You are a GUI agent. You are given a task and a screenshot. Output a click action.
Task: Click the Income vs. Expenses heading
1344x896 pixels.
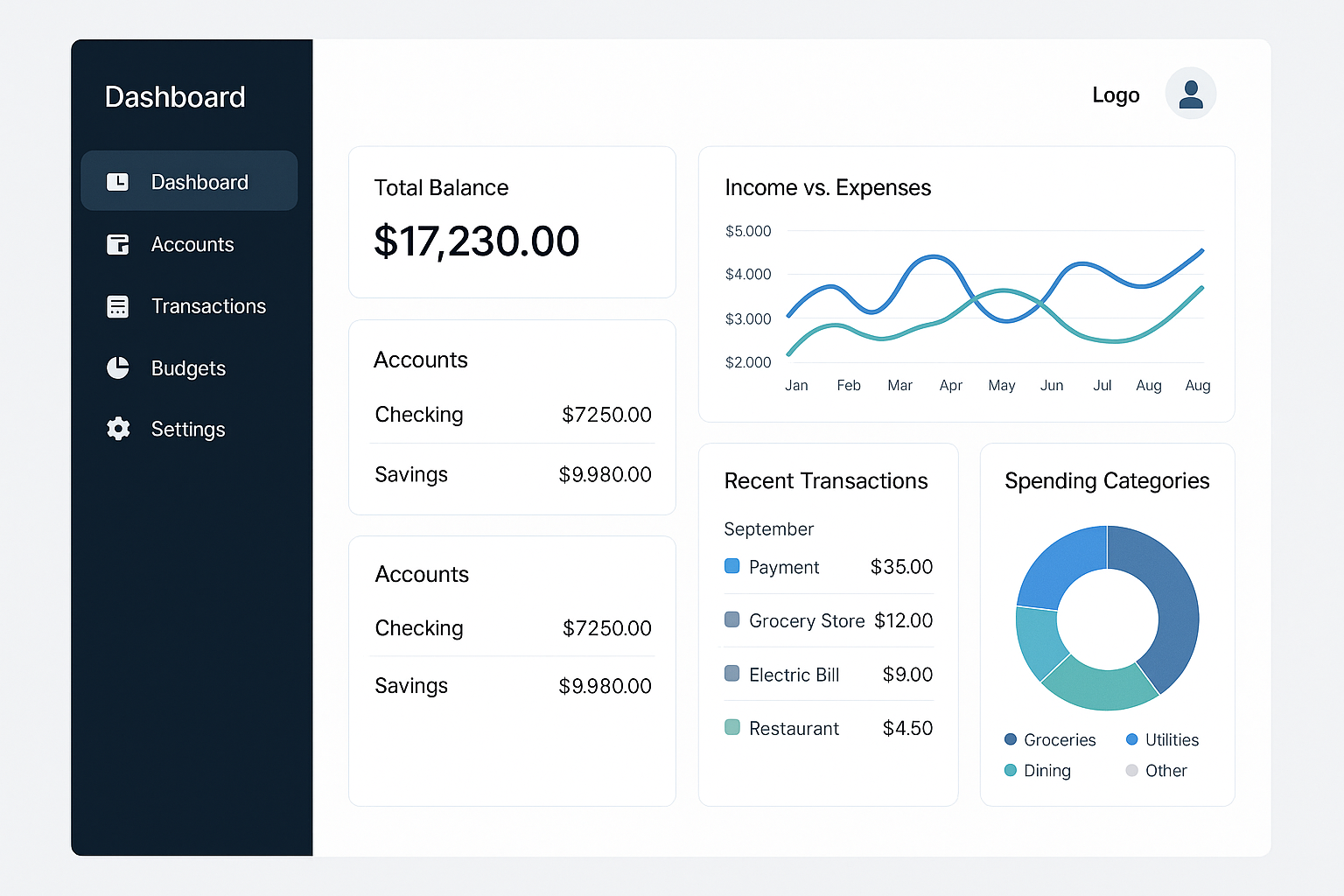click(828, 188)
